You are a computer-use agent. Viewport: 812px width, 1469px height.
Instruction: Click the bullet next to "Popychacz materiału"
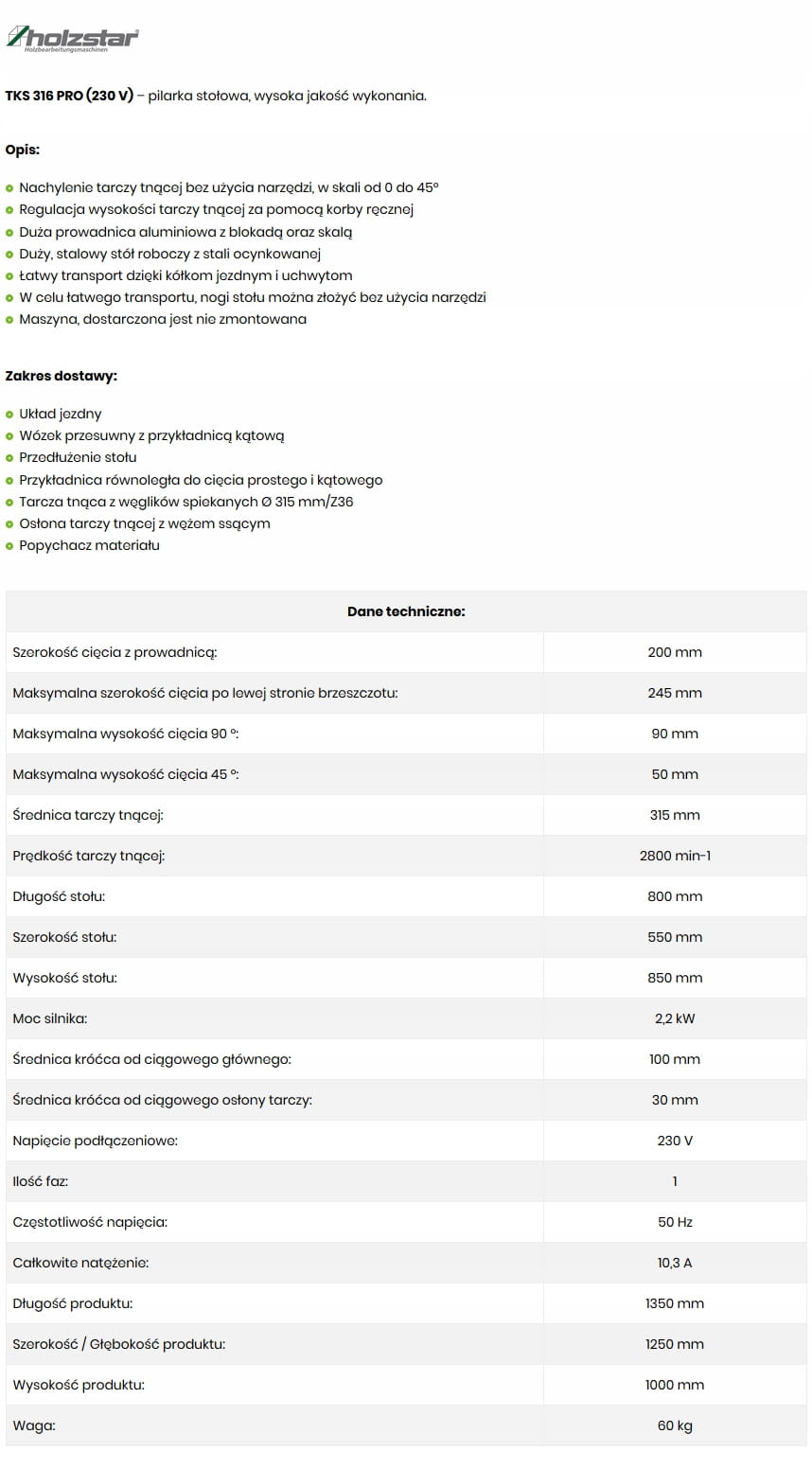click(x=9, y=546)
